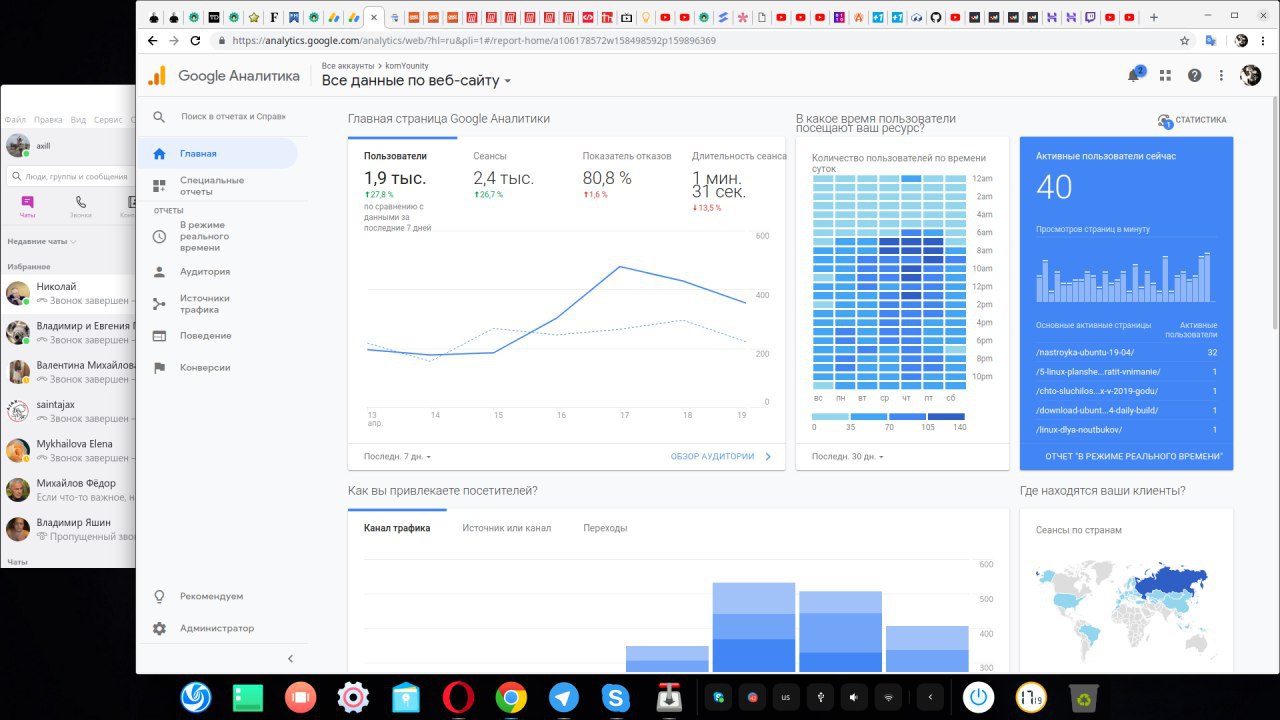Switch to Skype Звонки calls tab
1280x720 pixels.
(80, 206)
